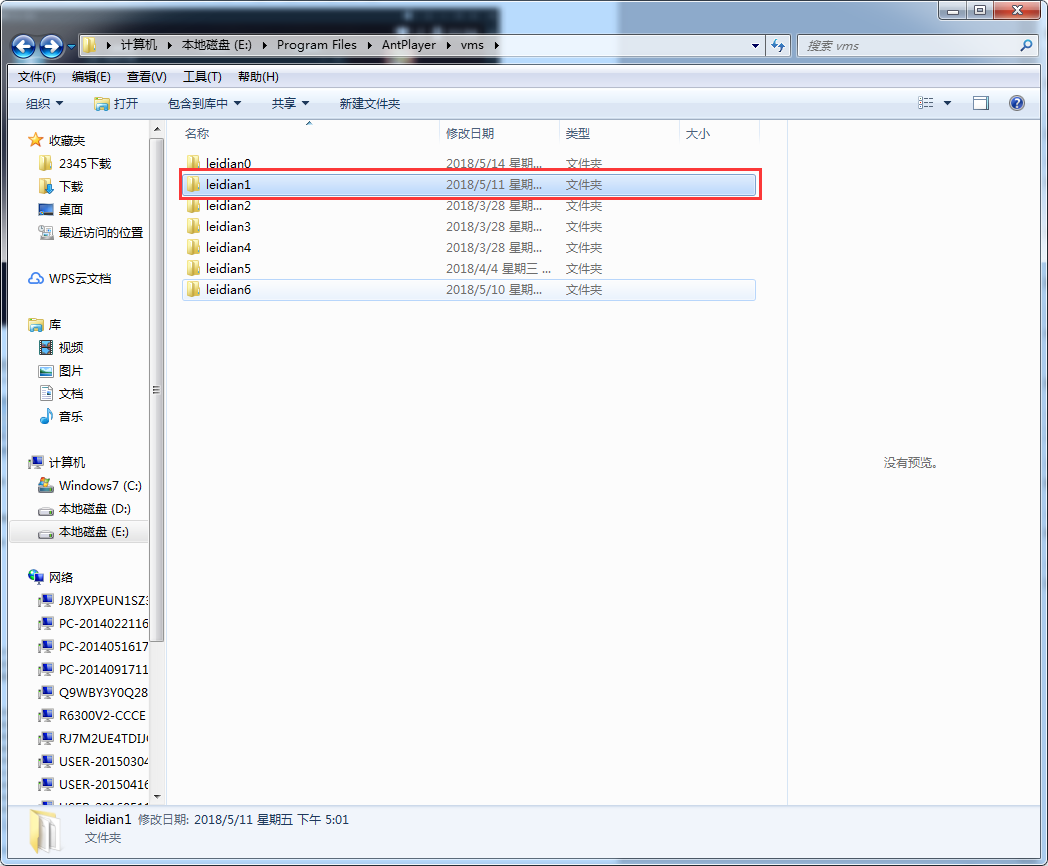Select Windows7 (C:) drive in sidebar
1048x866 pixels.
click(x=99, y=485)
